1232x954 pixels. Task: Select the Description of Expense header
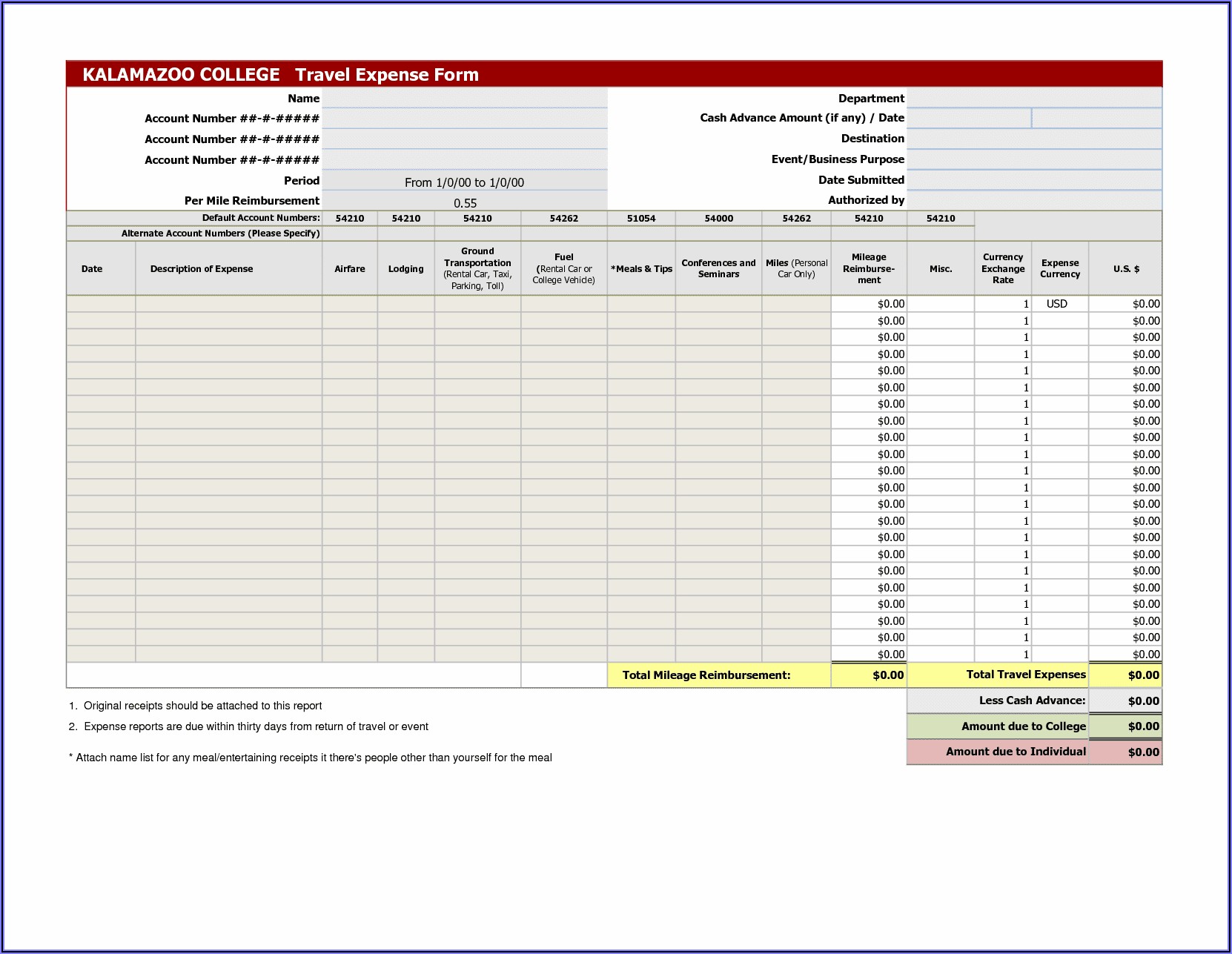pyautogui.click(x=202, y=269)
